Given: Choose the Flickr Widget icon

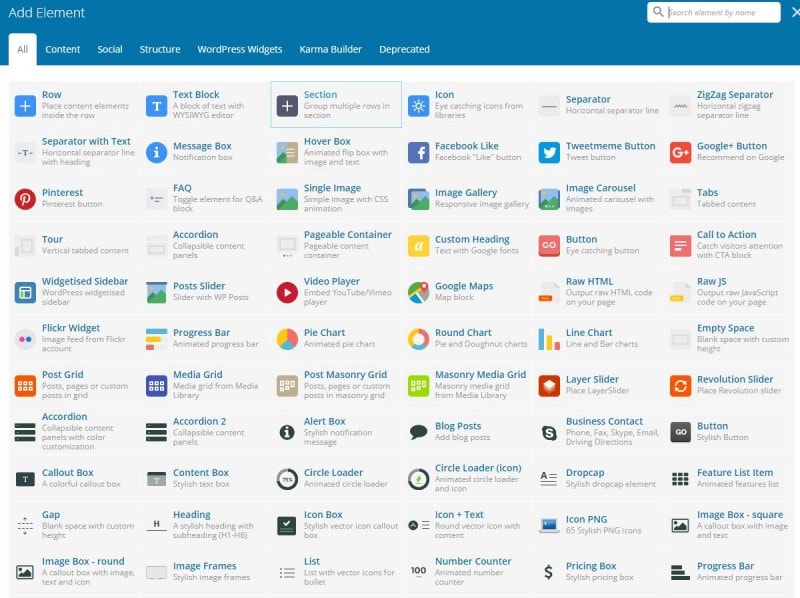Looking at the screenshot, I should tap(25, 339).
